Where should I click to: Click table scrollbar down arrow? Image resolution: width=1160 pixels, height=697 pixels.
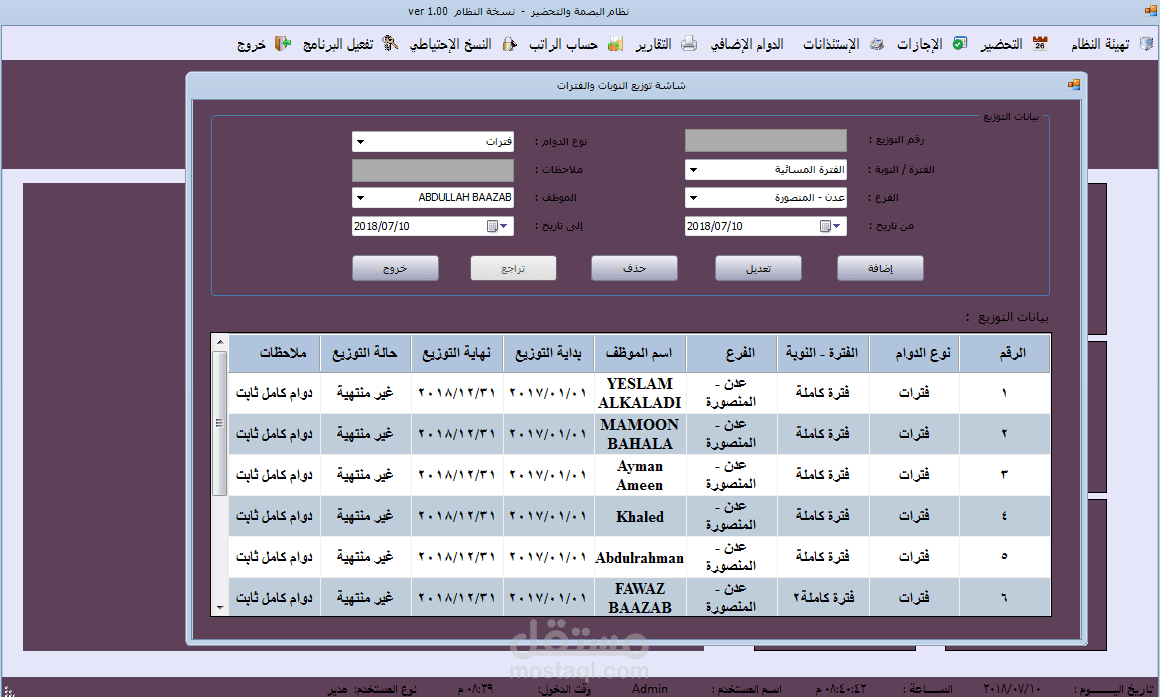coord(220,607)
